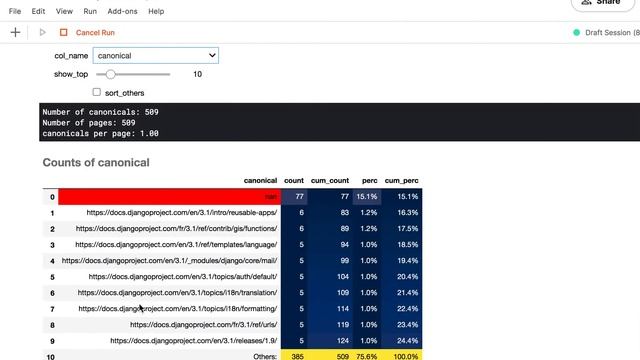Click the i18n/translation URL in row 6

point(177,293)
